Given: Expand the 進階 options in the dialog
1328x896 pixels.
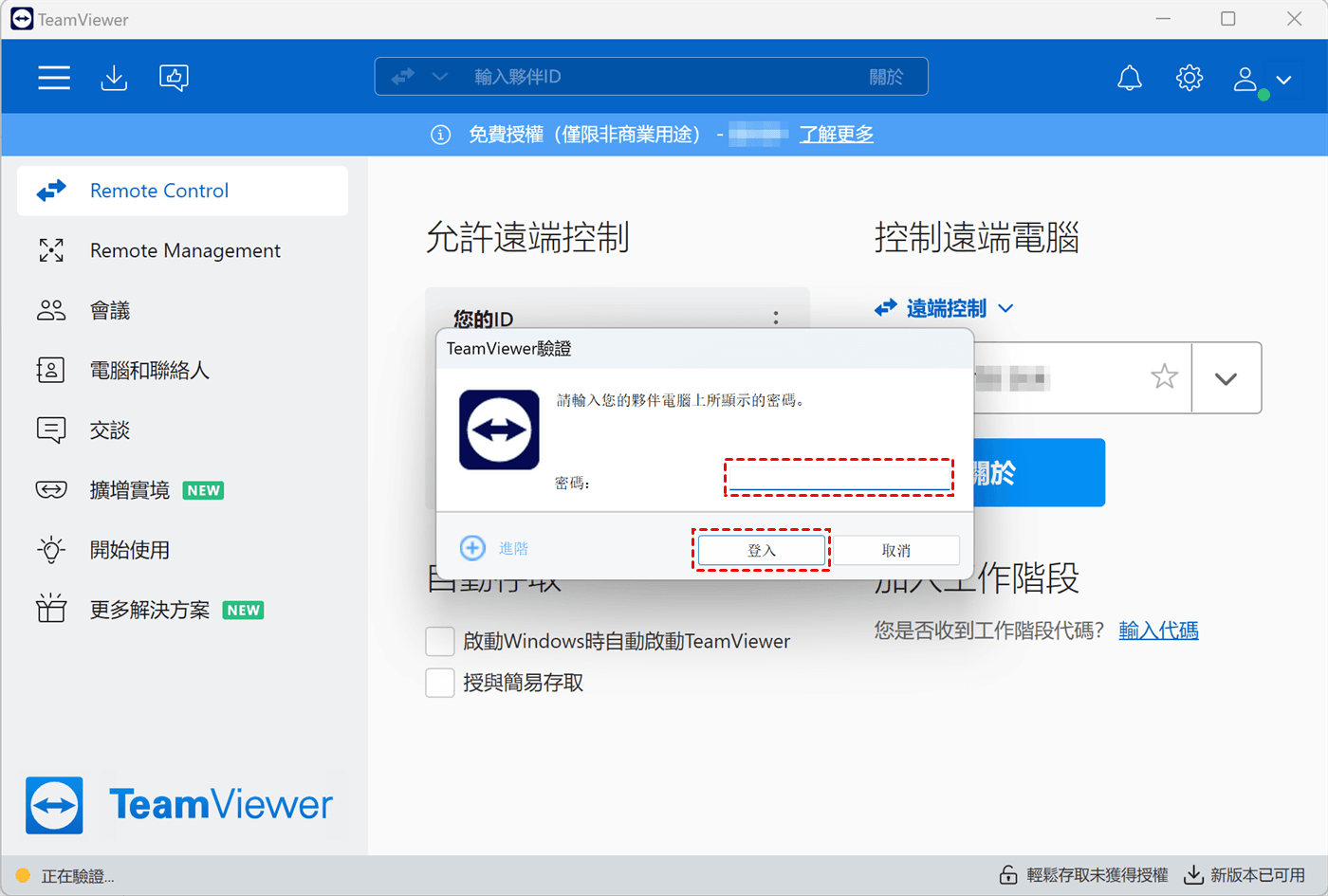Looking at the screenshot, I should [x=495, y=548].
